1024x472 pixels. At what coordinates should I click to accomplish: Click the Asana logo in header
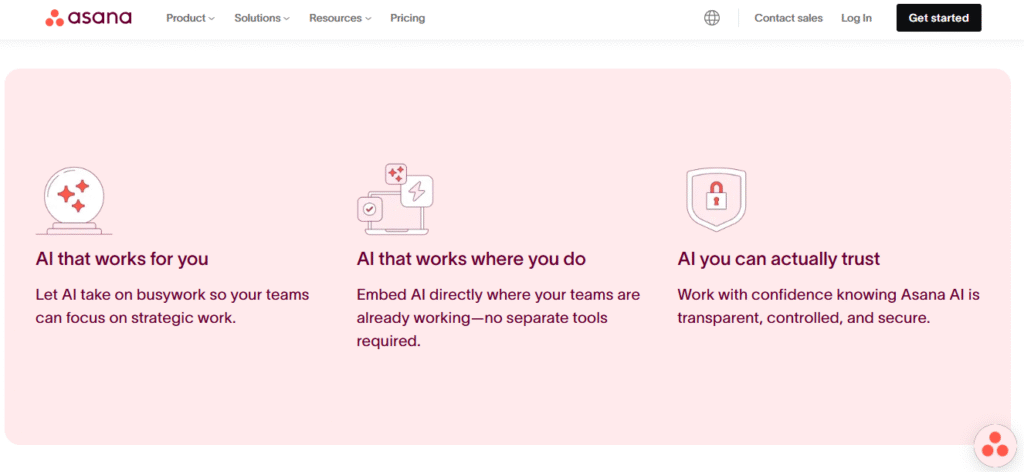pyautogui.click(x=88, y=18)
